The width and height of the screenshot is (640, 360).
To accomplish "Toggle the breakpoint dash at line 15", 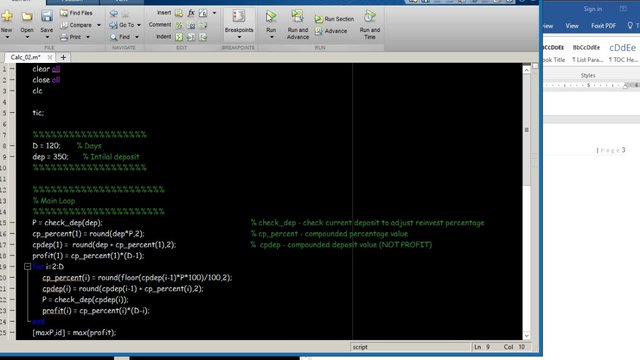I will 12,223.
